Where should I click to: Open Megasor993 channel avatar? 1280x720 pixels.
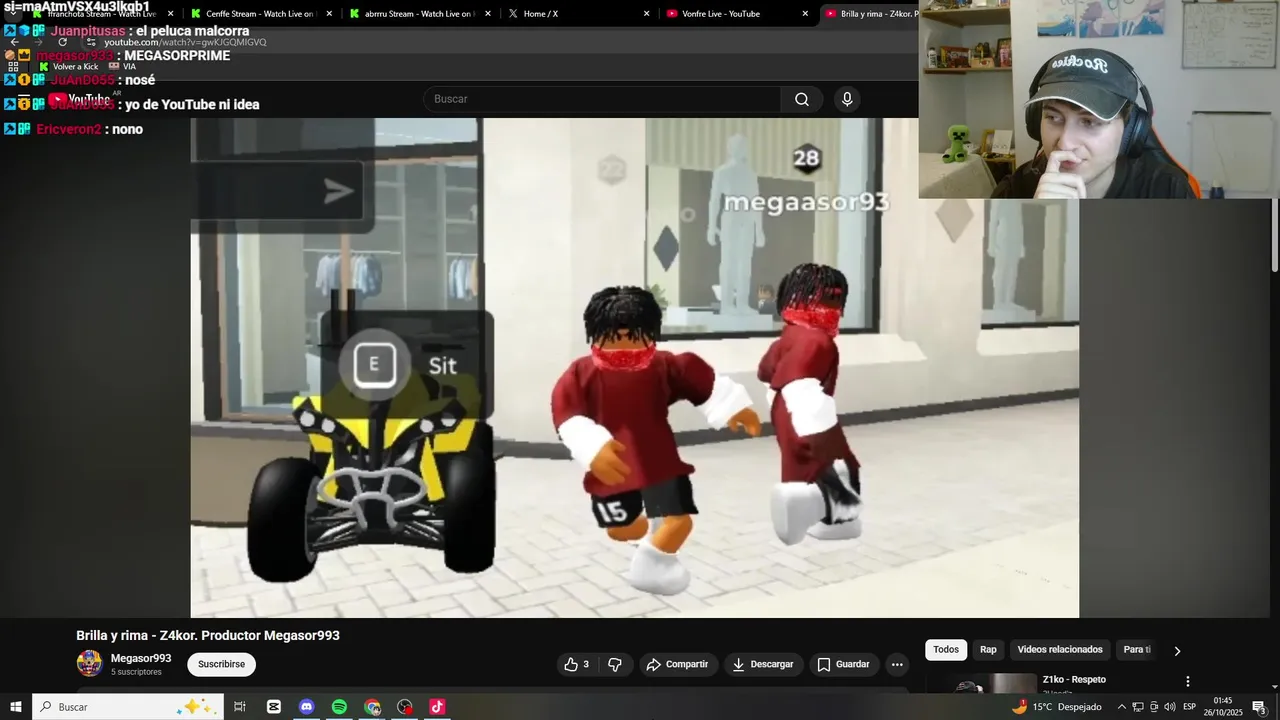89,663
